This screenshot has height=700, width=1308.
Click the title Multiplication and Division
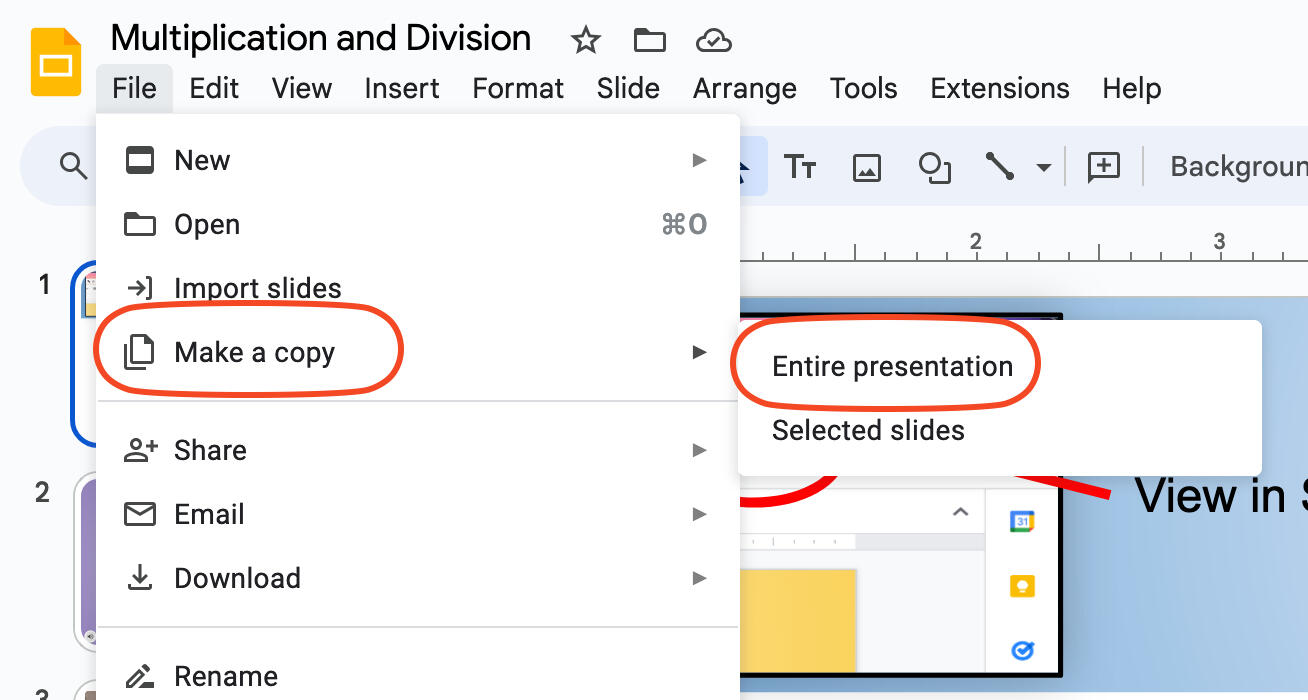coord(321,38)
